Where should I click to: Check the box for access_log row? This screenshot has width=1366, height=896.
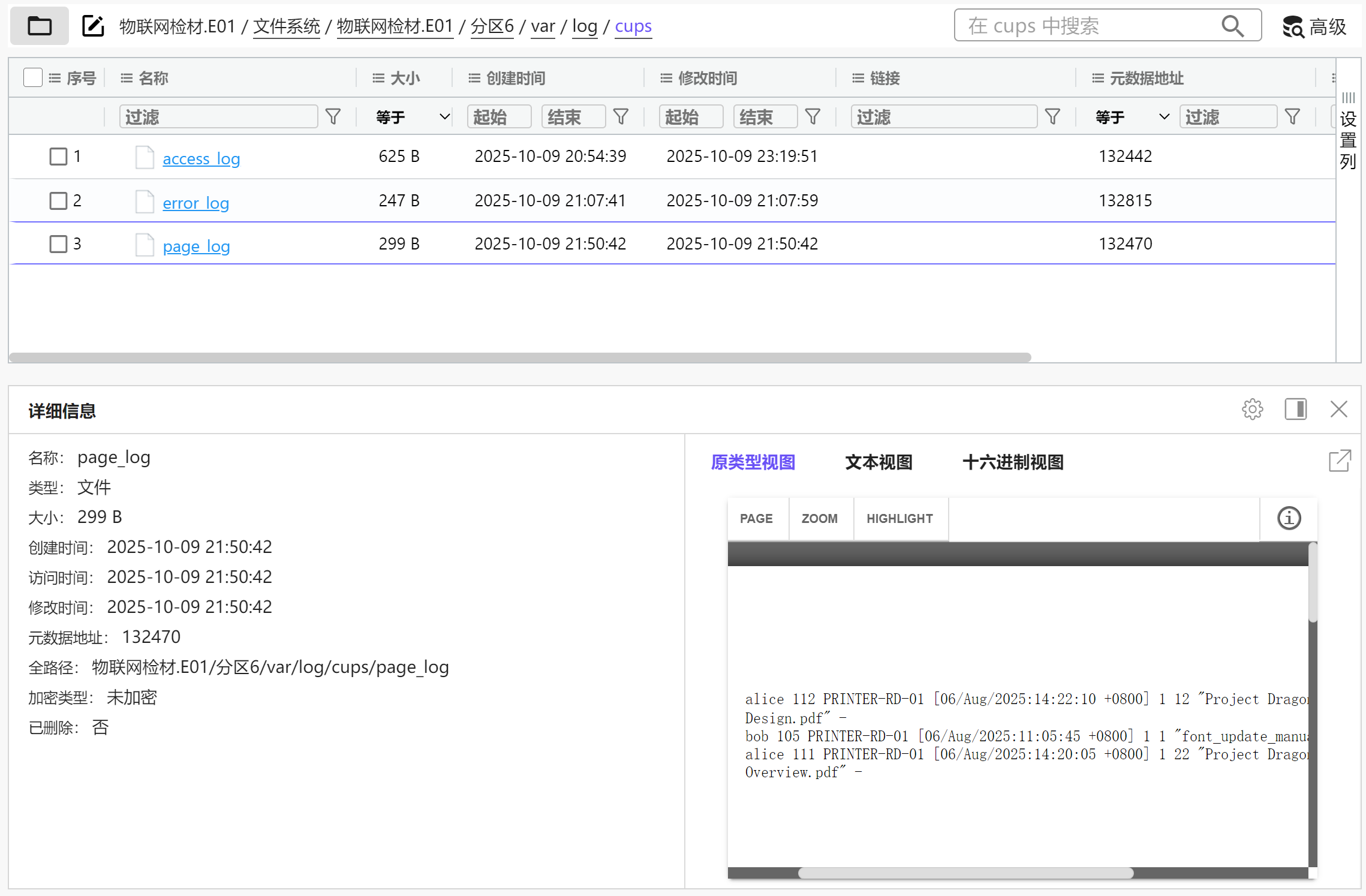[58, 157]
